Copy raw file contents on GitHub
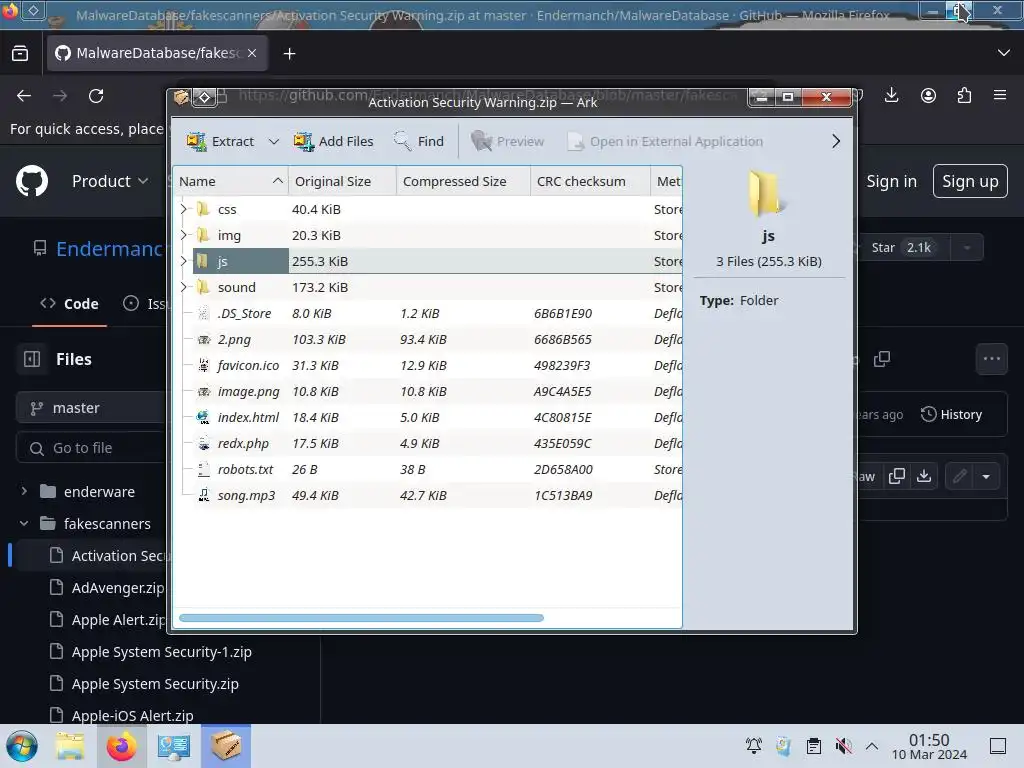The image size is (1024, 768). pyautogui.click(x=897, y=476)
